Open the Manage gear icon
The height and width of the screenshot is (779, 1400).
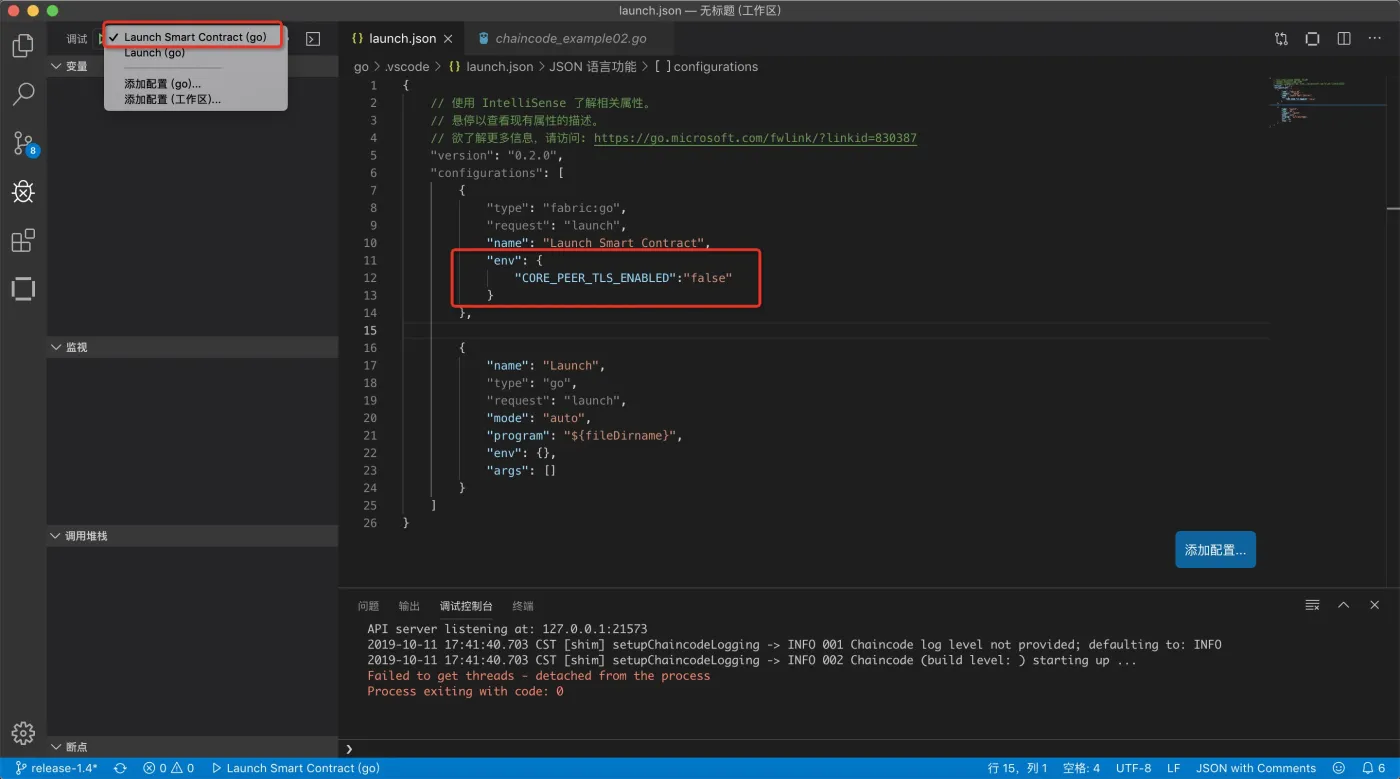pyautogui.click(x=23, y=733)
